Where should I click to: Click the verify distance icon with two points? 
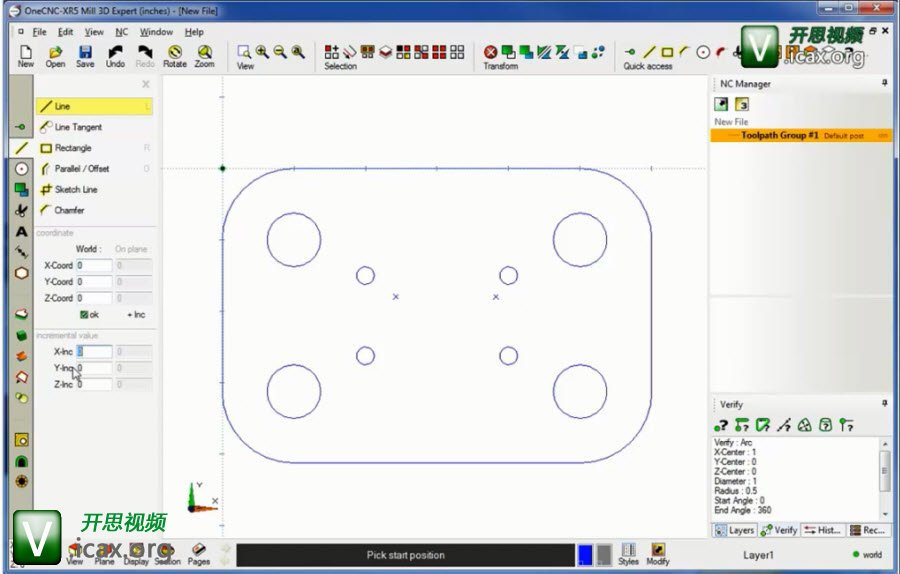pos(742,425)
